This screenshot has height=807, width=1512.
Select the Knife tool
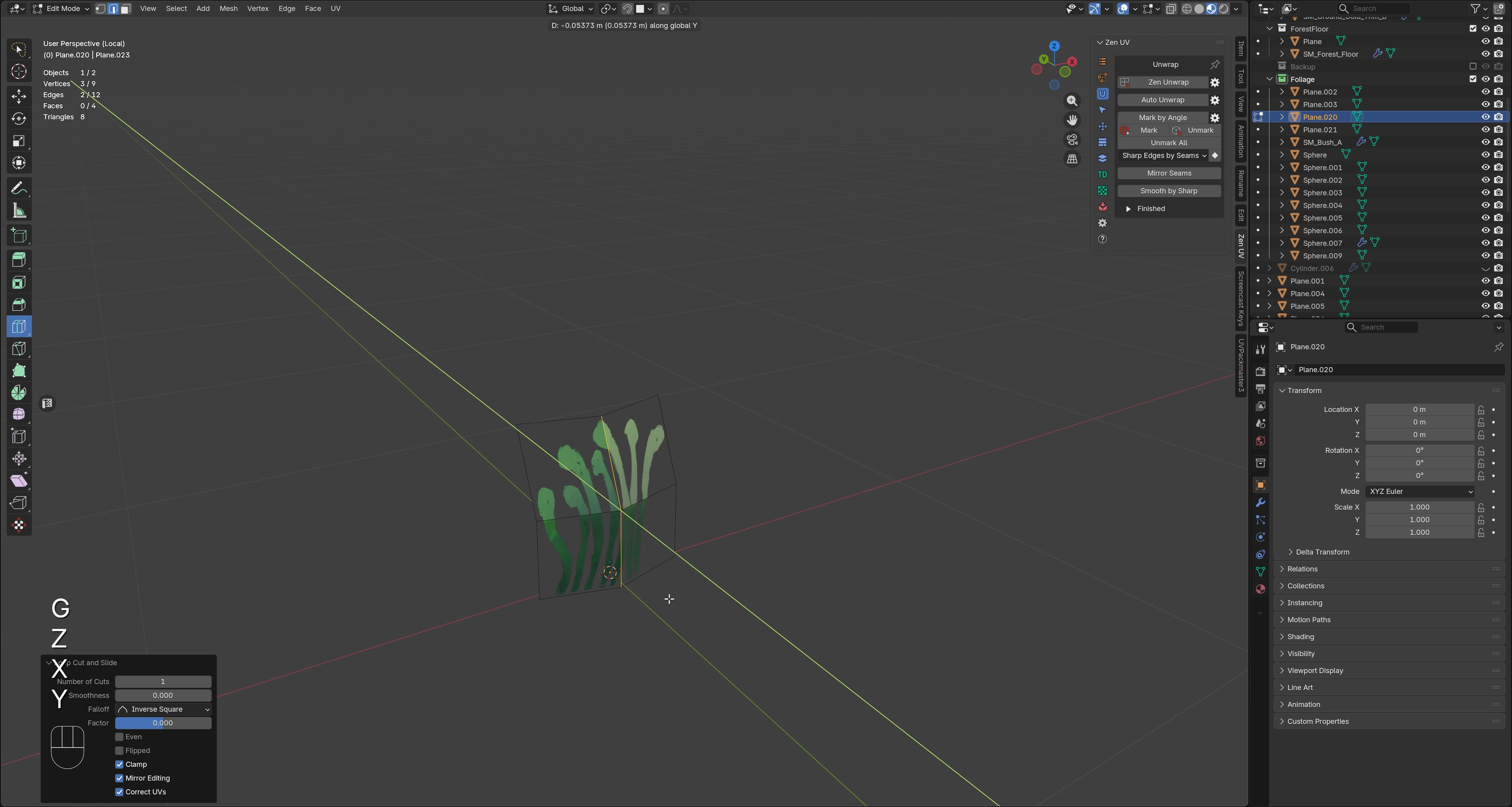(x=19, y=349)
